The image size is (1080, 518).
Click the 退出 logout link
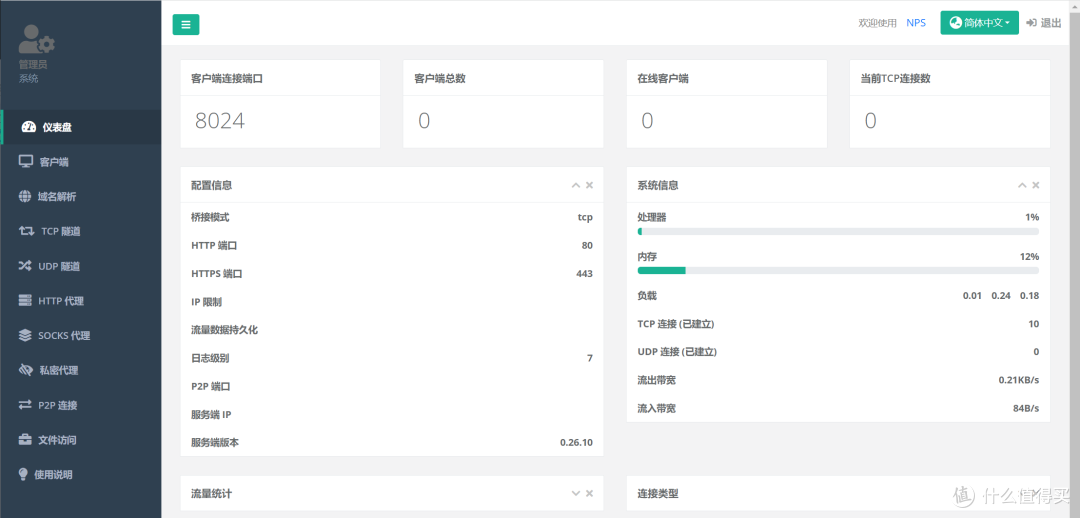(1043, 23)
